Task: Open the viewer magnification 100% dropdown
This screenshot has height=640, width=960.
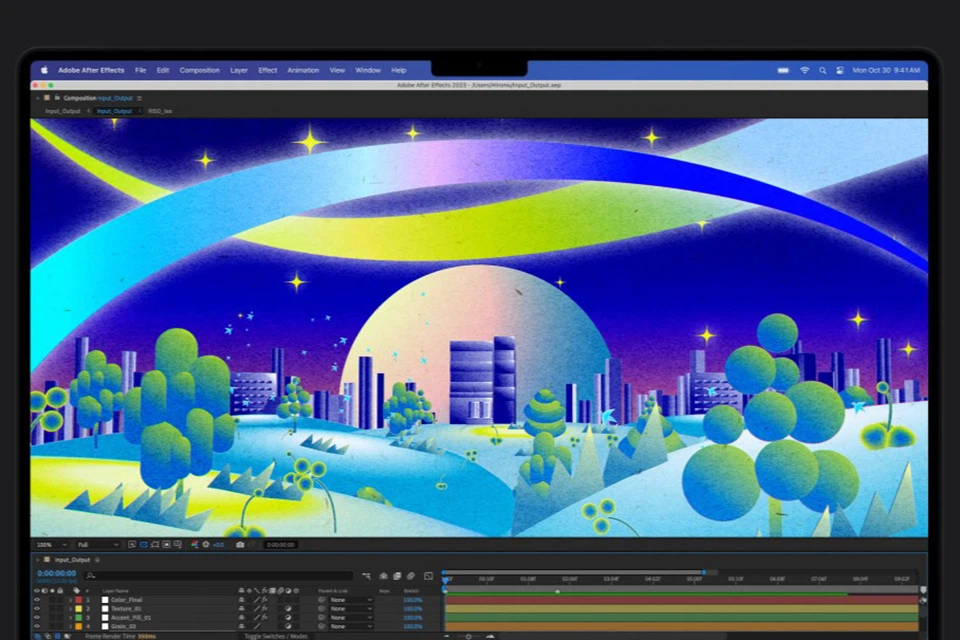Action: click(x=50, y=545)
